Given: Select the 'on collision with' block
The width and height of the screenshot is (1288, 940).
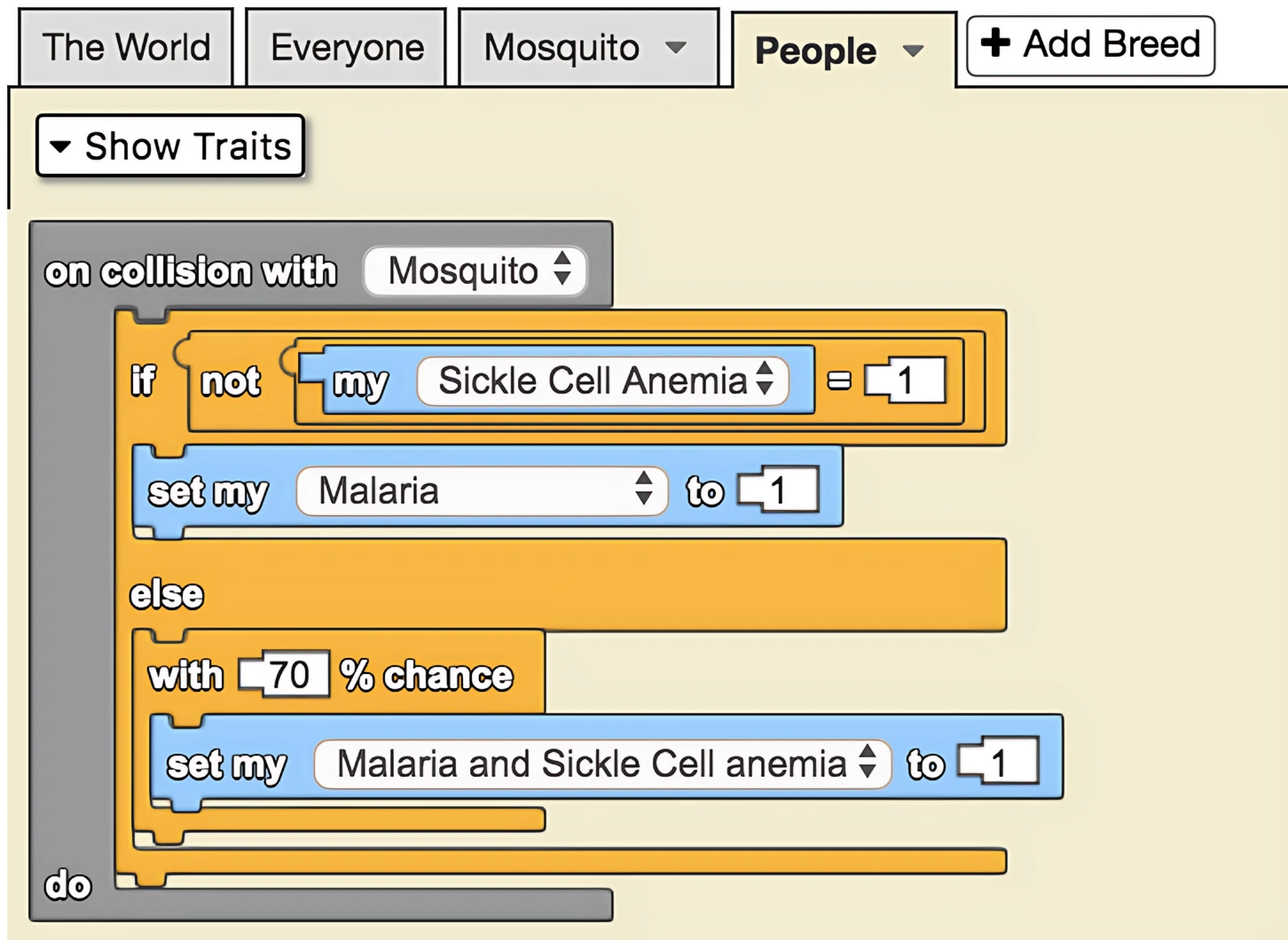Looking at the screenshot, I should click(191, 271).
